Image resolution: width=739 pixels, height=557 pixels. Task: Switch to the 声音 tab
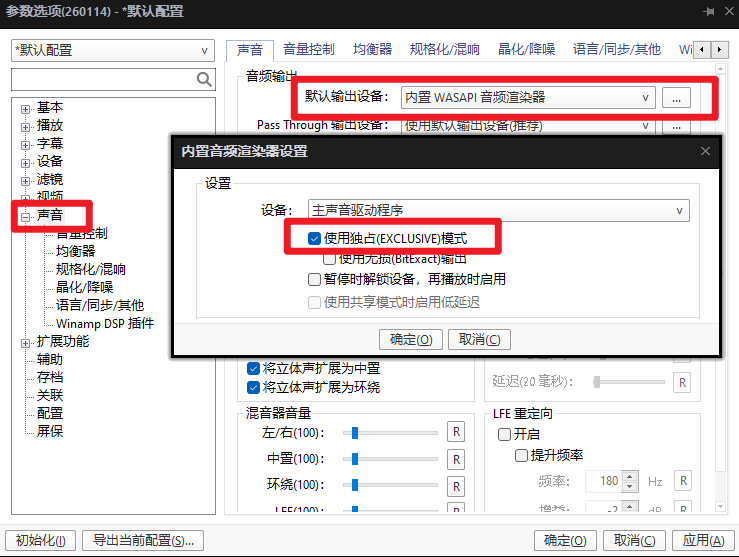click(x=250, y=49)
